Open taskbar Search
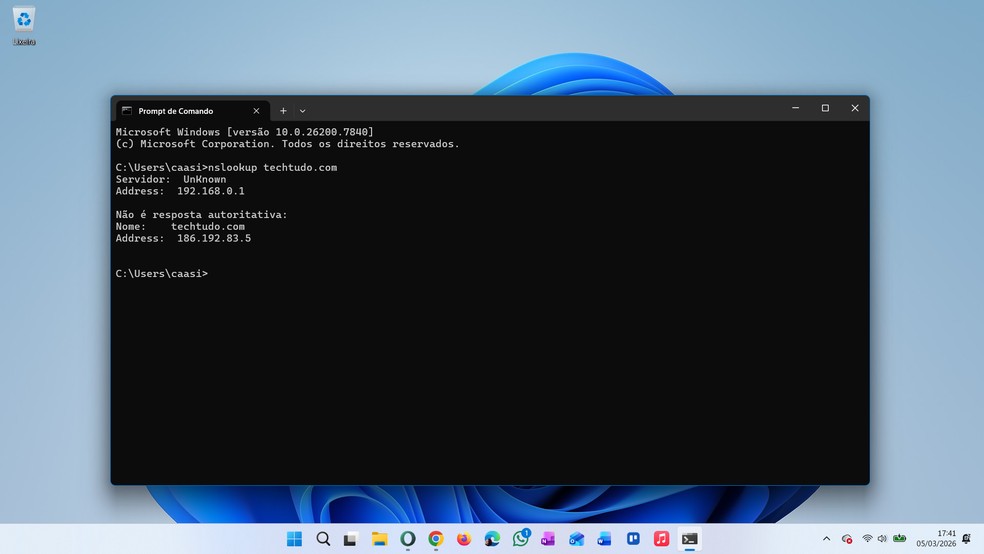 click(323, 539)
